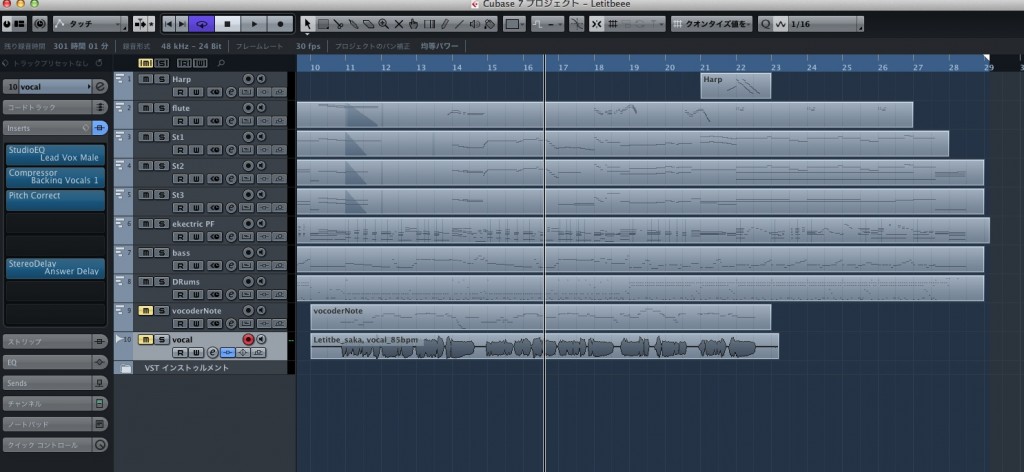Viewport: 1024px width, 472px height.
Task: Toggle monitor speaker on DRums track
Action: pyautogui.click(x=261, y=281)
